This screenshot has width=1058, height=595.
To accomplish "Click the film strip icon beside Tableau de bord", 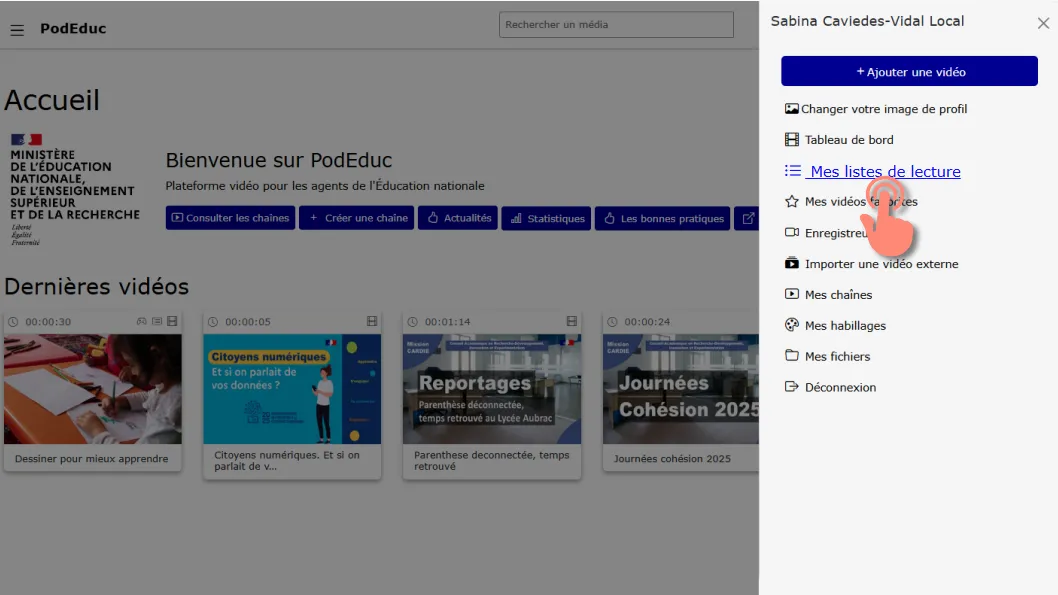I will 791,140.
